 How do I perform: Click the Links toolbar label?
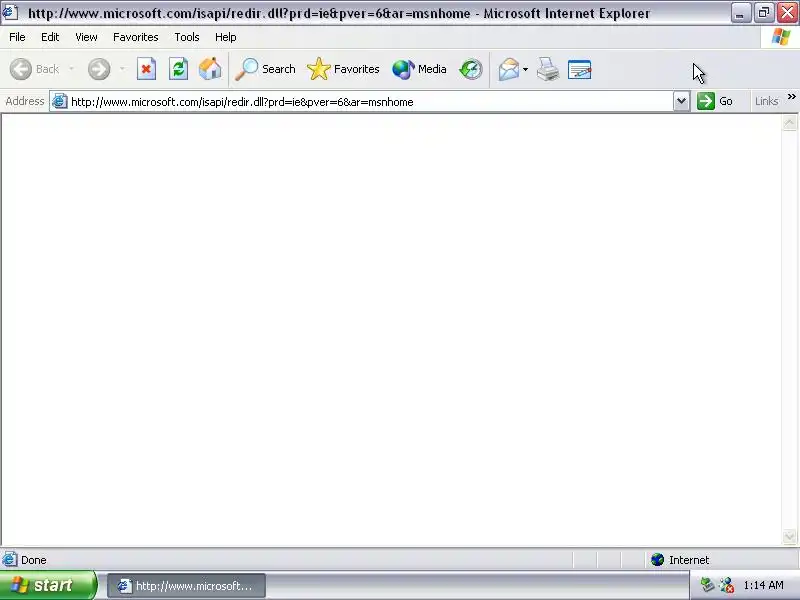coord(766,101)
